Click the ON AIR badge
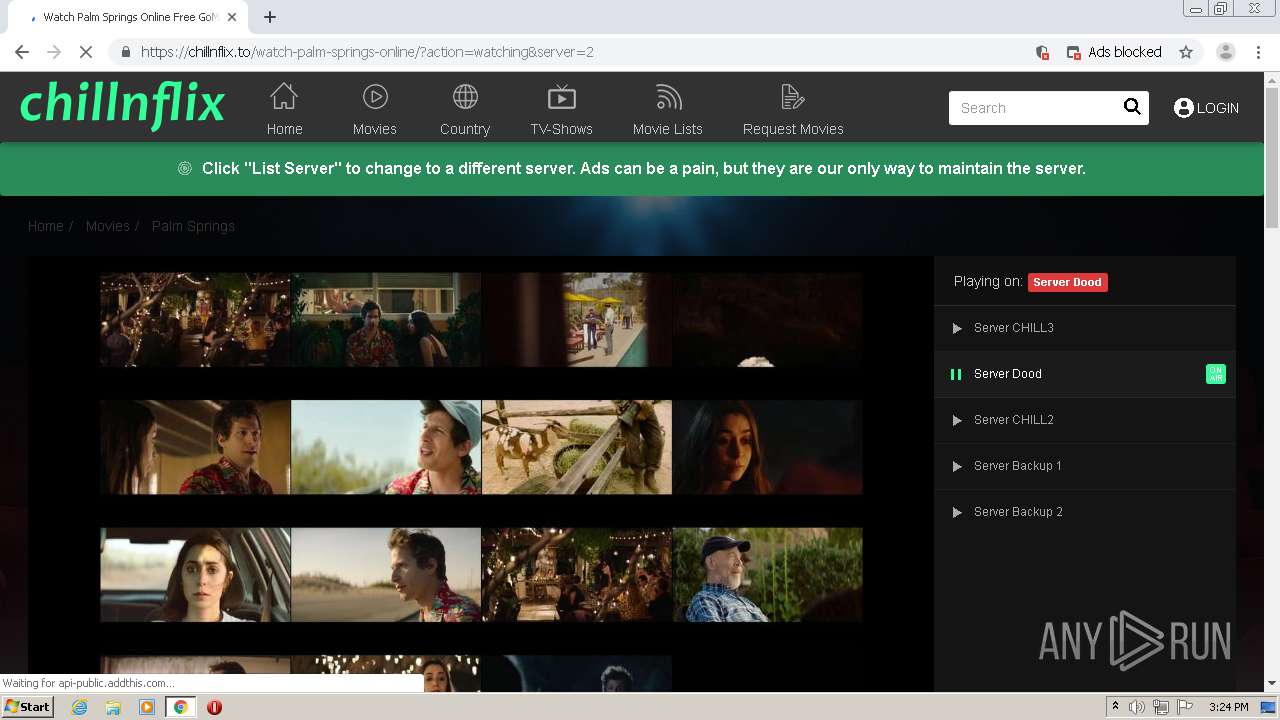Screen dimensions: 1280x720 point(1216,374)
